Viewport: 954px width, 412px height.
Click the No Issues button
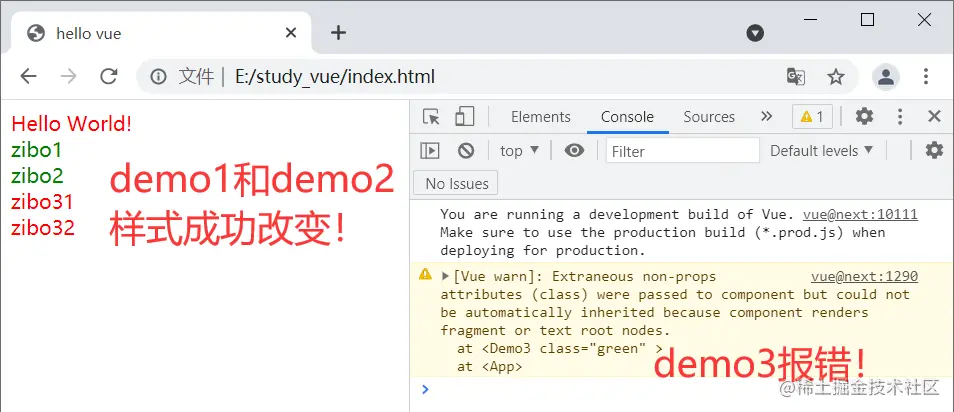(x=456, y=183)
